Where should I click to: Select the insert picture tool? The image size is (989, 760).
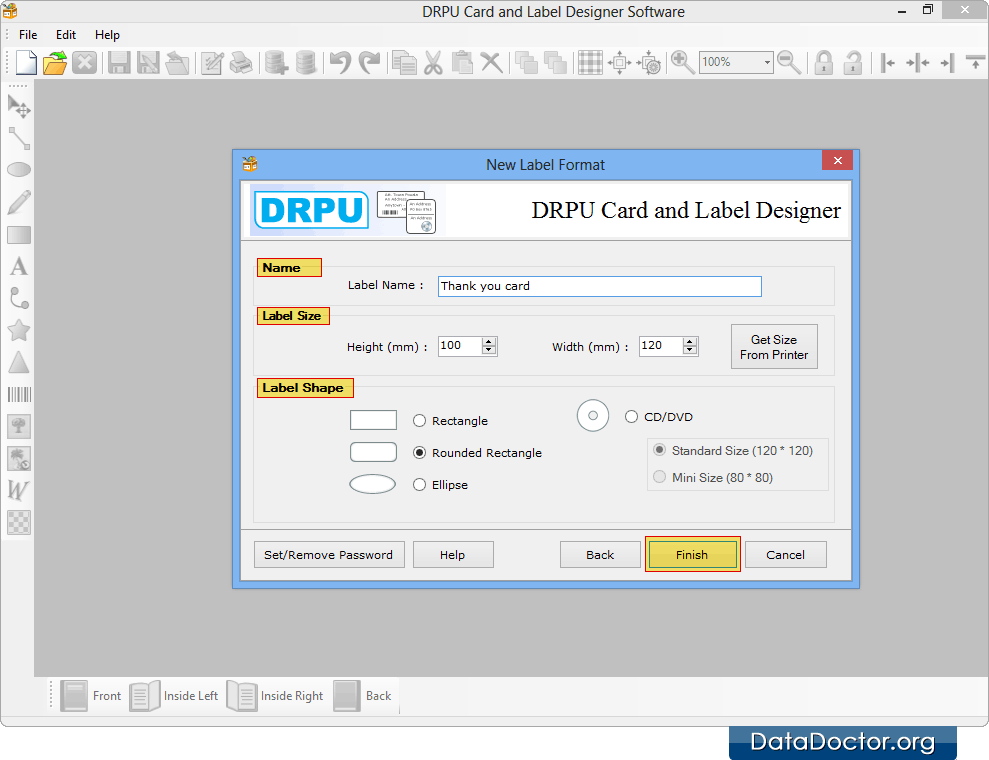[19, 426]
